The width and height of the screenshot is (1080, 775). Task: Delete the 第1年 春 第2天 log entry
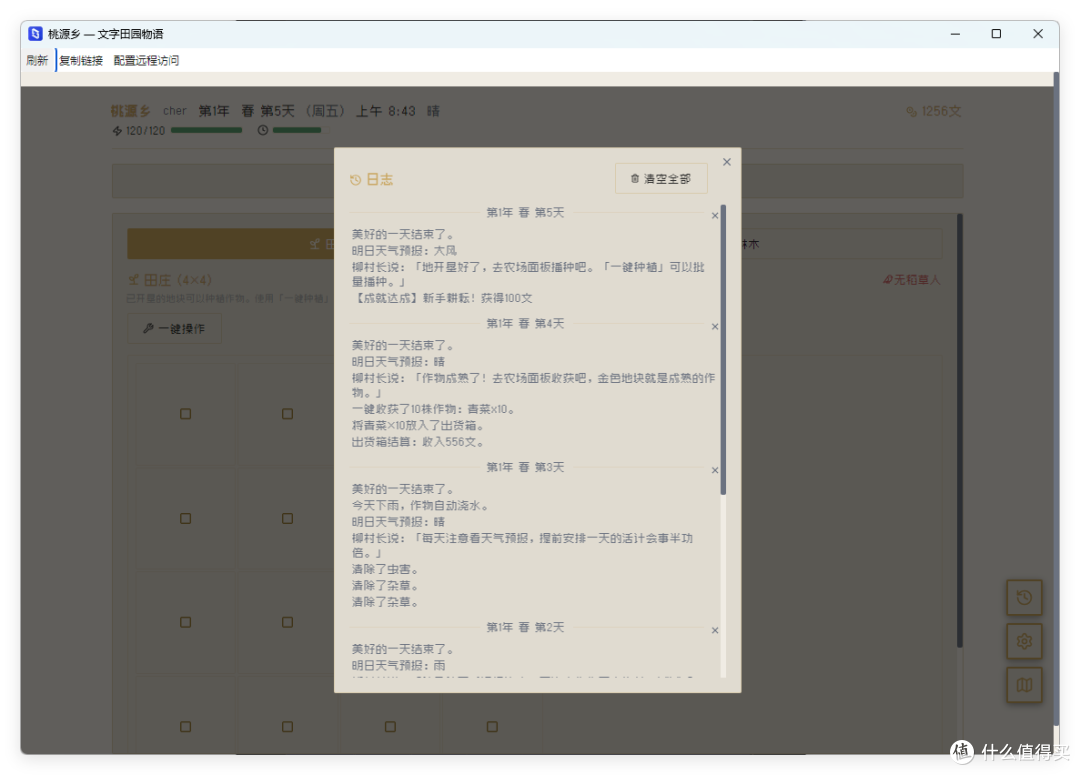click(x=715, y=630)
